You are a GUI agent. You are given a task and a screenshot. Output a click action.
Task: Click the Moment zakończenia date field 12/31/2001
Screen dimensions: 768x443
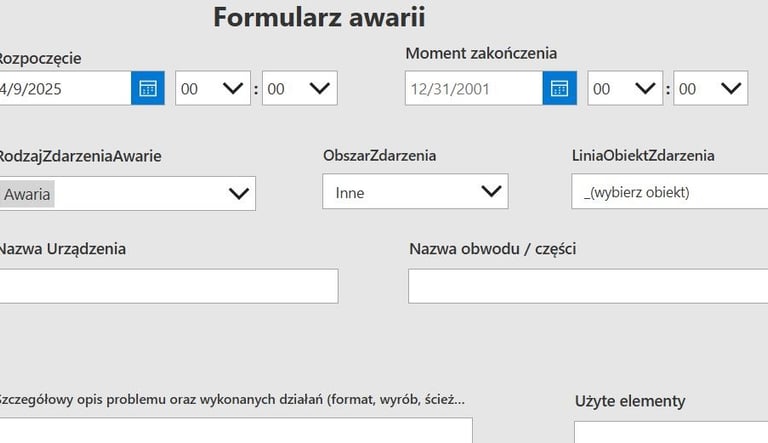[474, 88]
